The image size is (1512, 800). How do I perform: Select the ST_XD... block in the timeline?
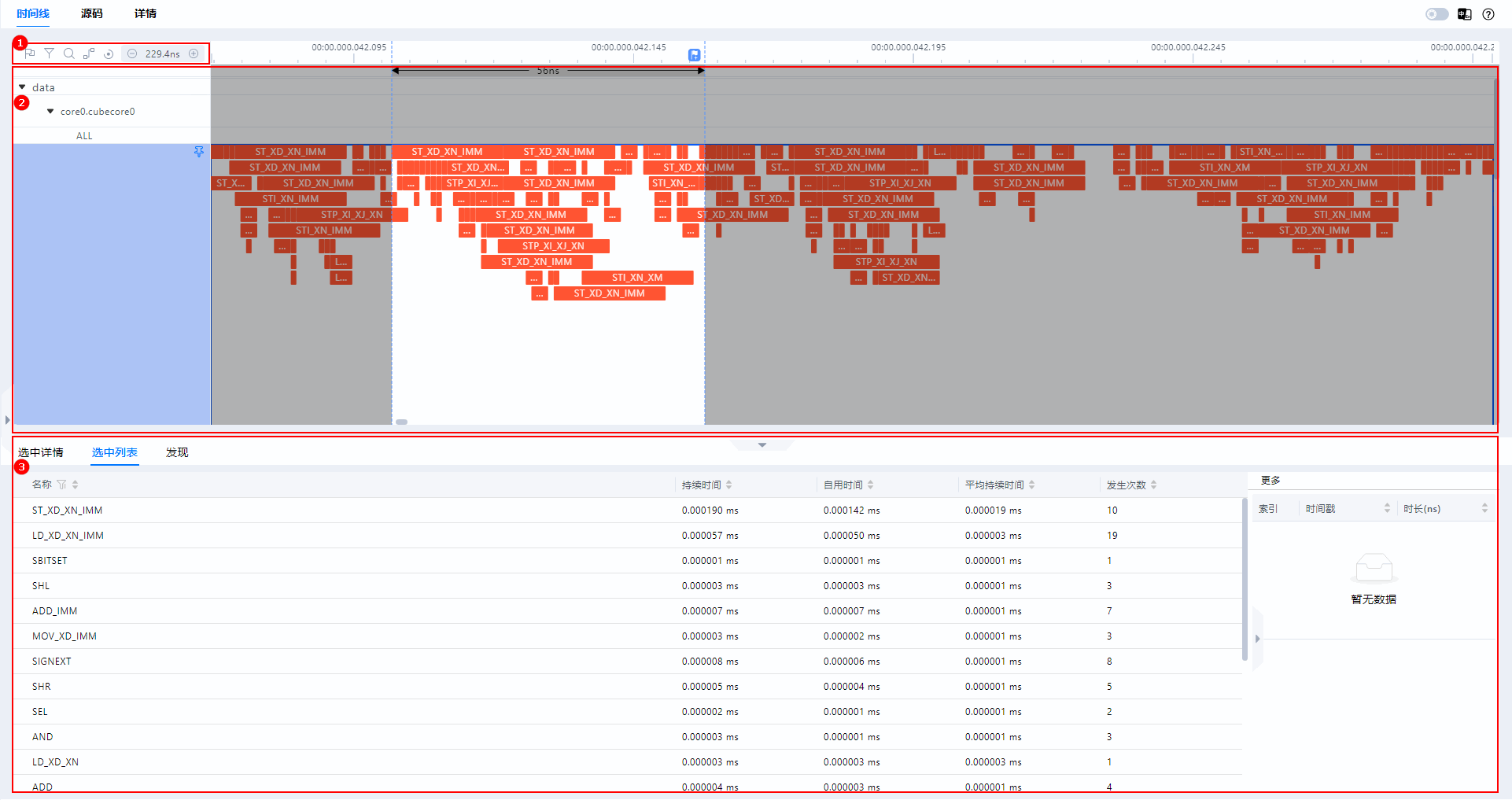pyautogui.click(x=772, y=199)
